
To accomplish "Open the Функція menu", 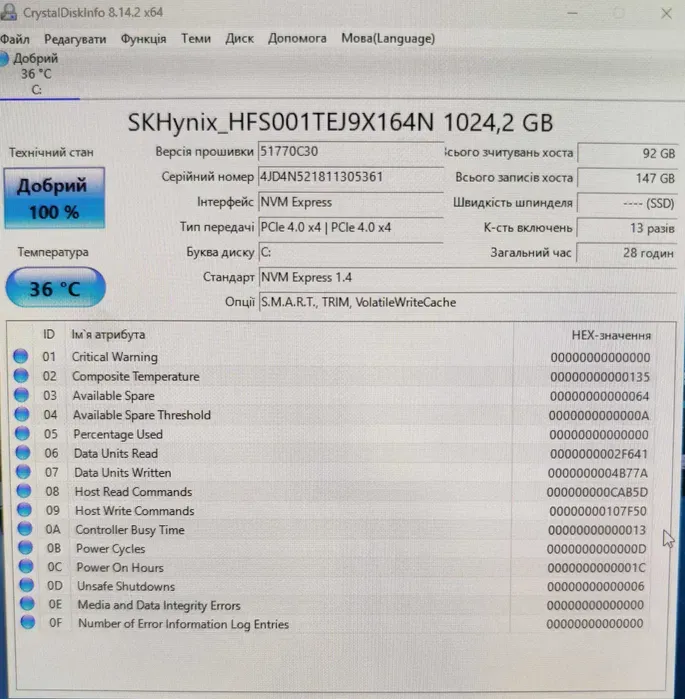I will (144, 39).
